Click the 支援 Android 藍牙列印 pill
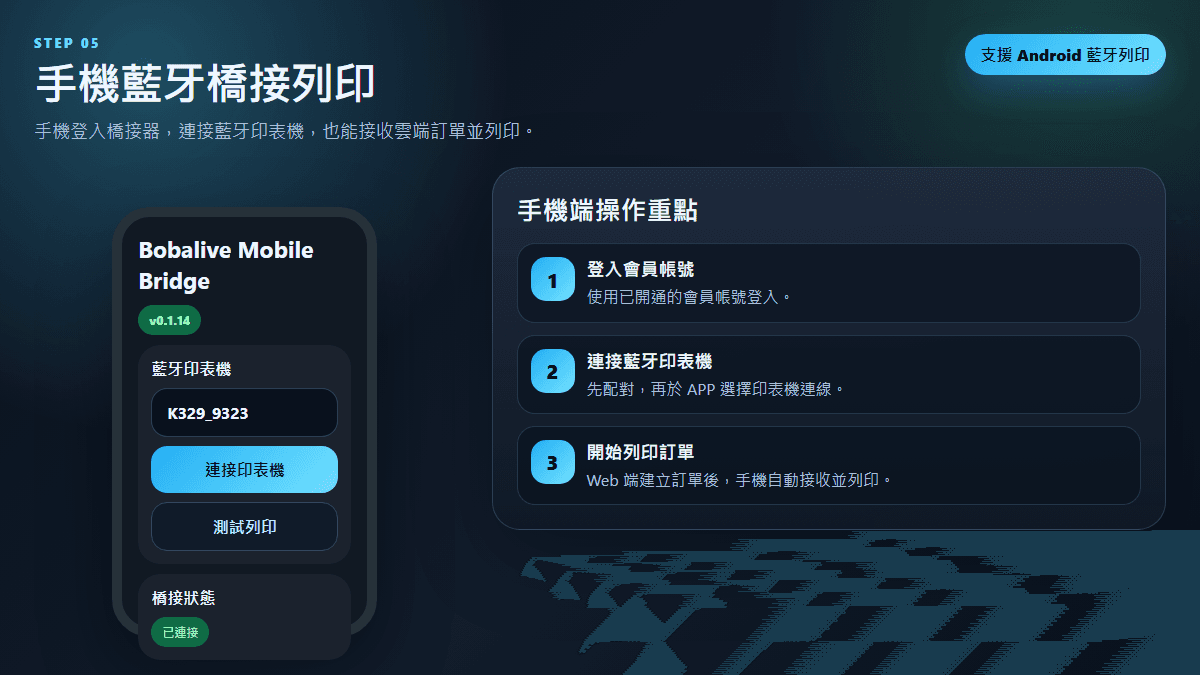The height and width of the screenshot is (675, 1200). tap(1065, 55)
